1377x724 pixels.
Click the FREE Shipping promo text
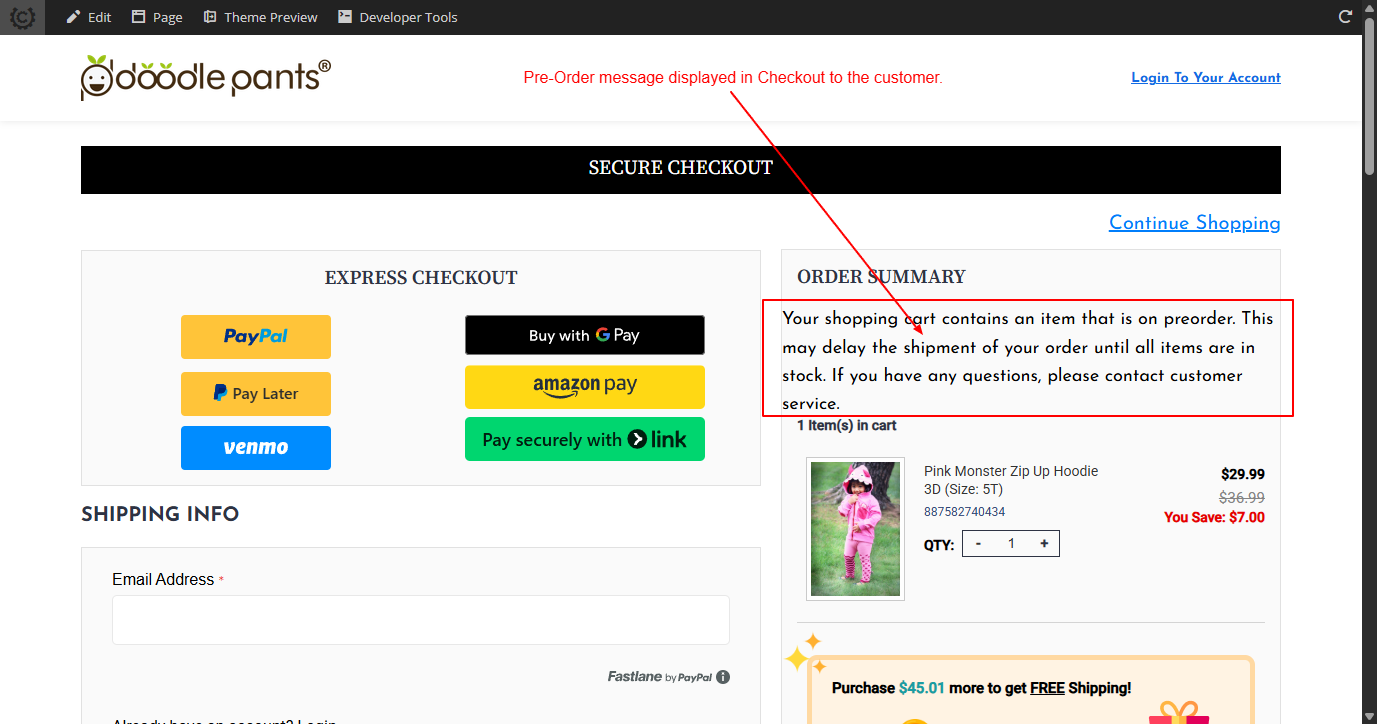981,688
